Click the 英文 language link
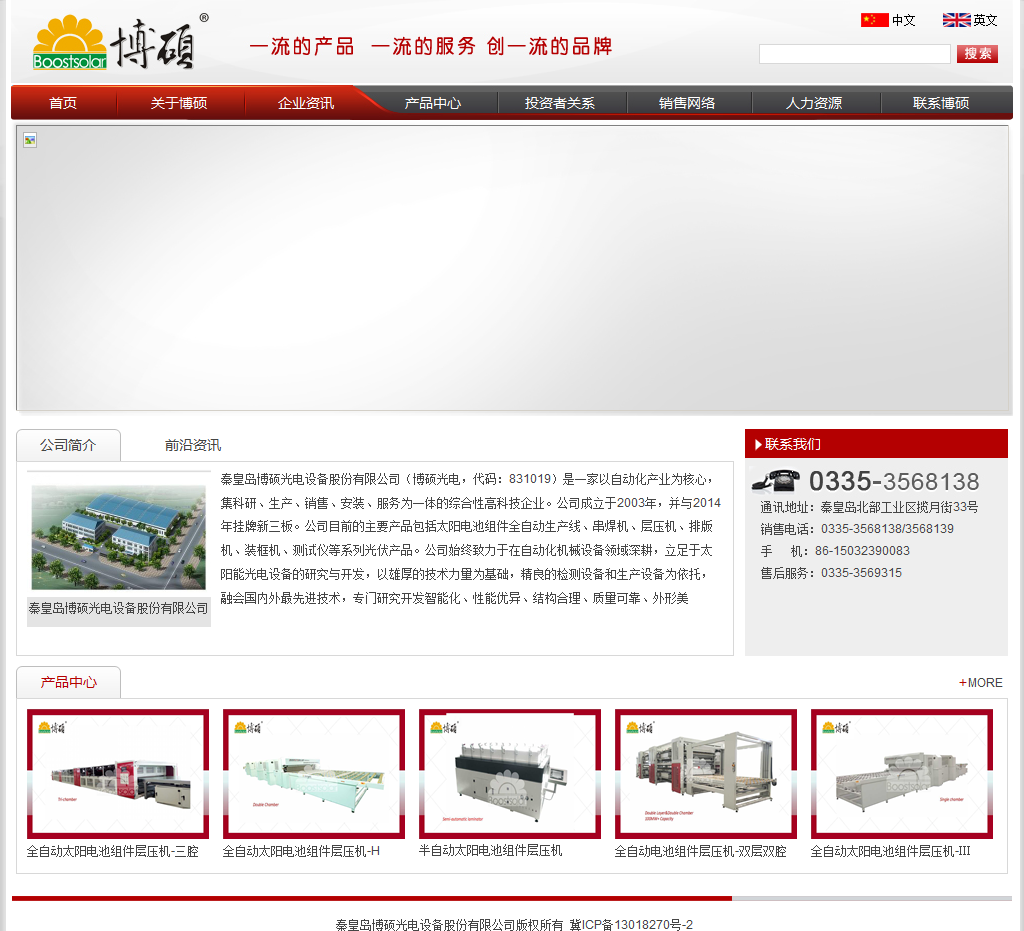 pyautogui.click(x=985, y=20)
